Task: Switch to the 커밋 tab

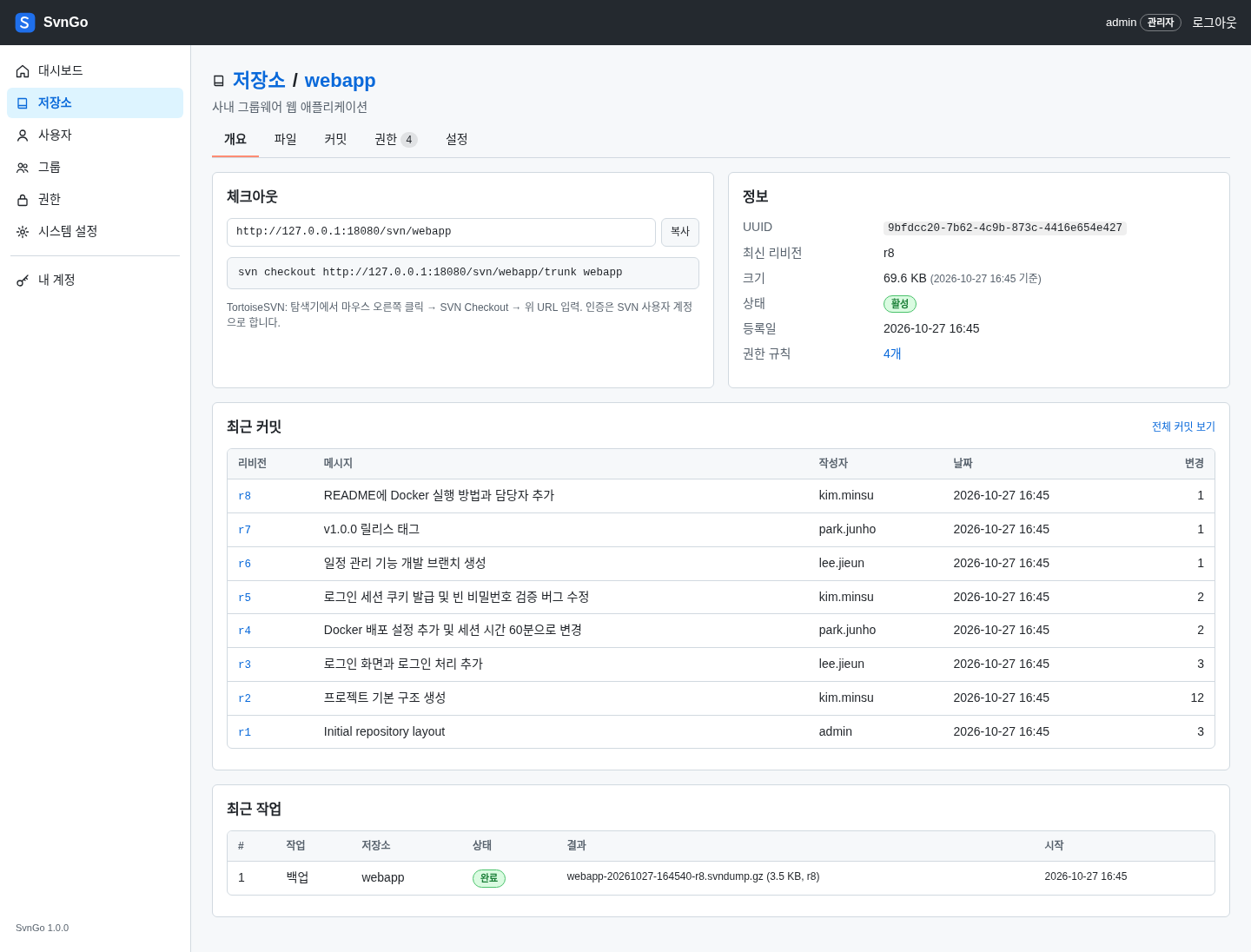Action: tap(335, 139)
